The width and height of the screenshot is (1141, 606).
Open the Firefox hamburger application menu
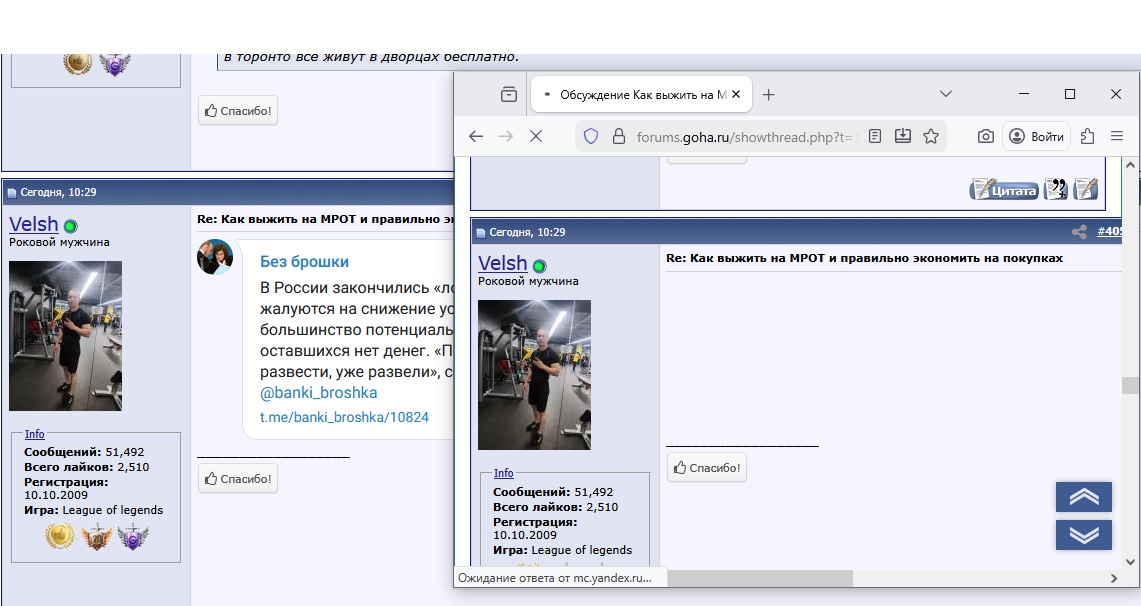(x=1117, y=136)
